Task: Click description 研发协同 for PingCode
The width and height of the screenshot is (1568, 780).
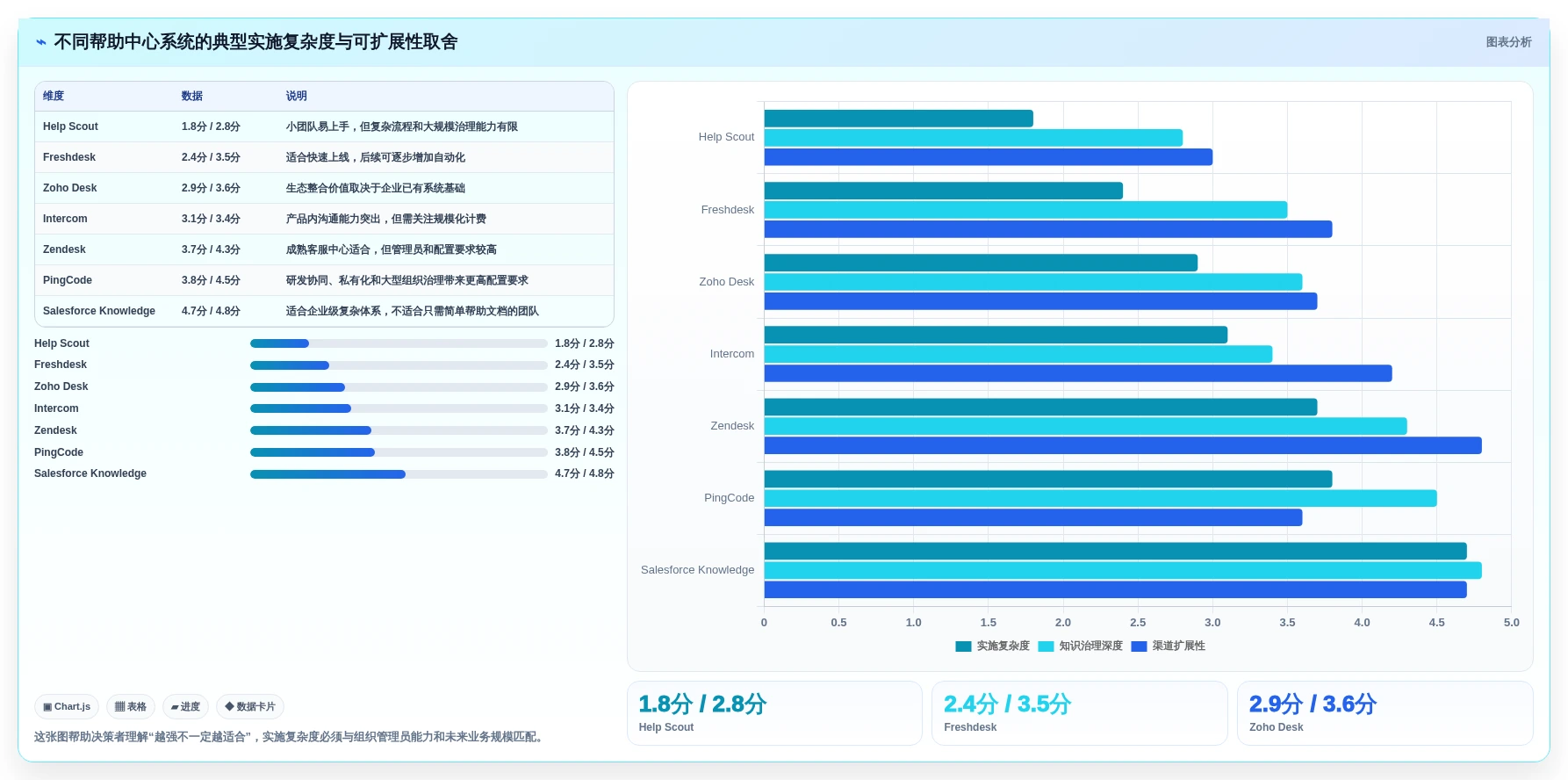Action: 407,280
